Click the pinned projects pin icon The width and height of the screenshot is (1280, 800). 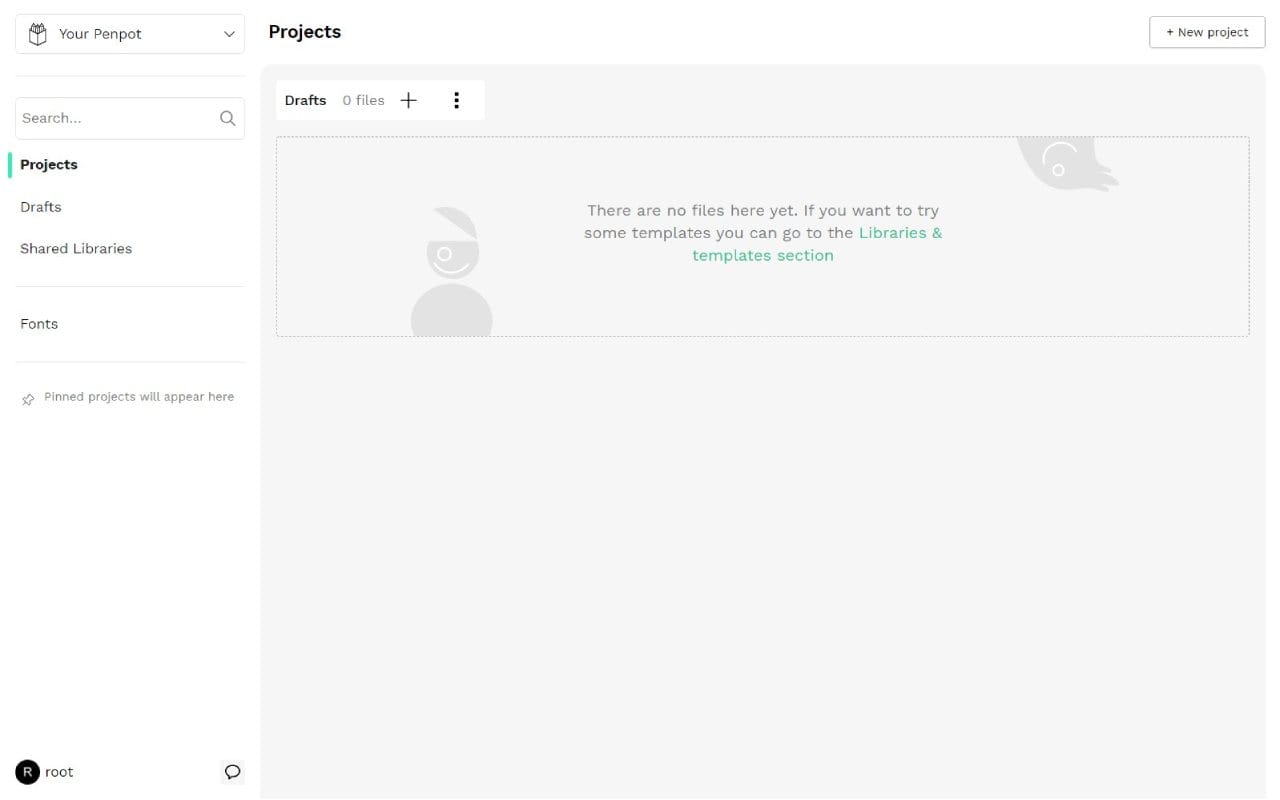[29, 398]
